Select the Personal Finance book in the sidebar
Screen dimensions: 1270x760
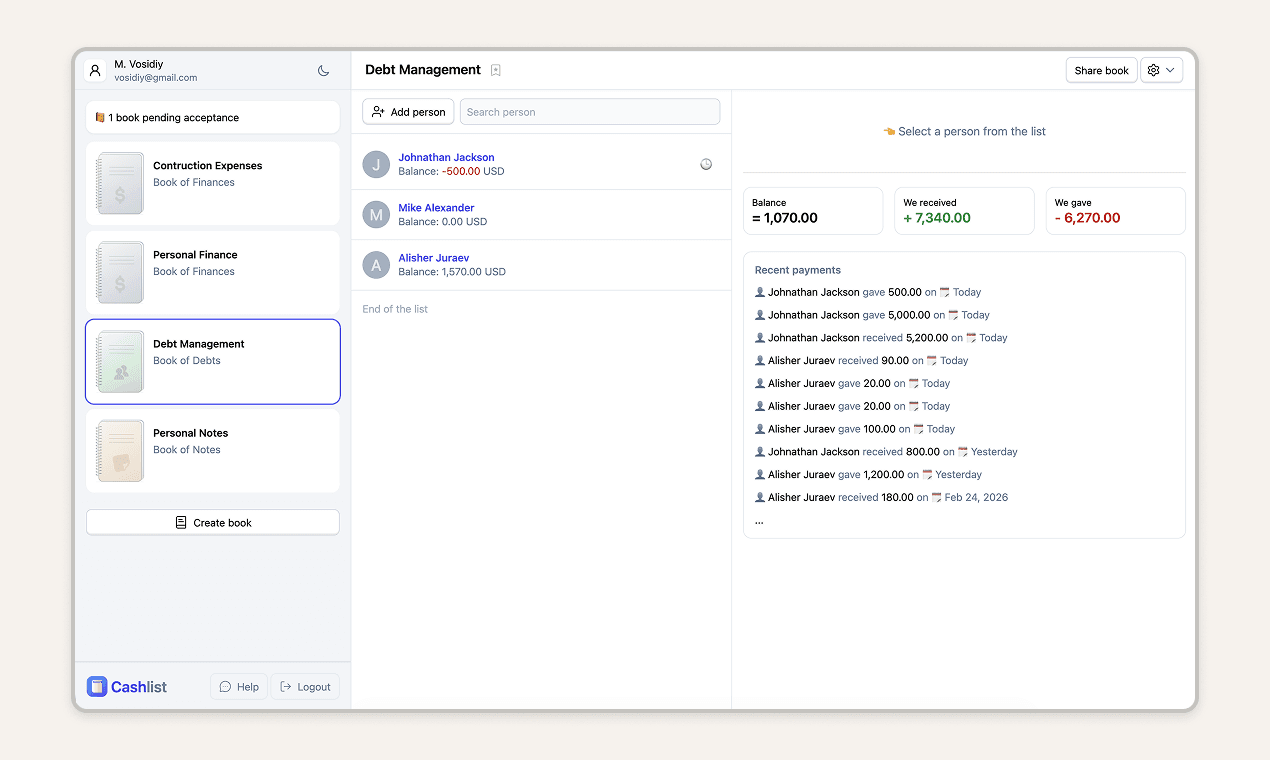click(212, 272)
